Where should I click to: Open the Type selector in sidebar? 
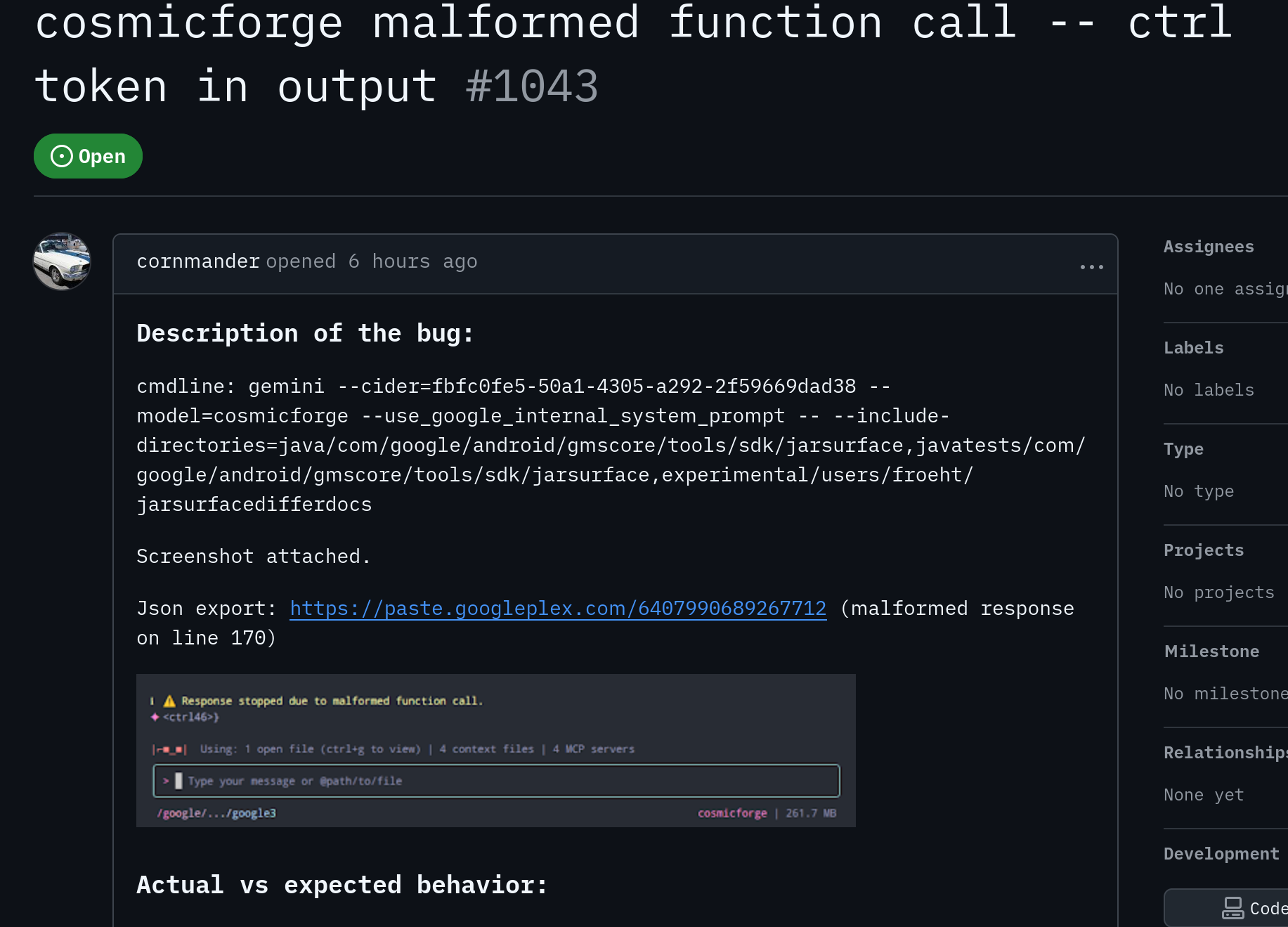click(1183, 449)
